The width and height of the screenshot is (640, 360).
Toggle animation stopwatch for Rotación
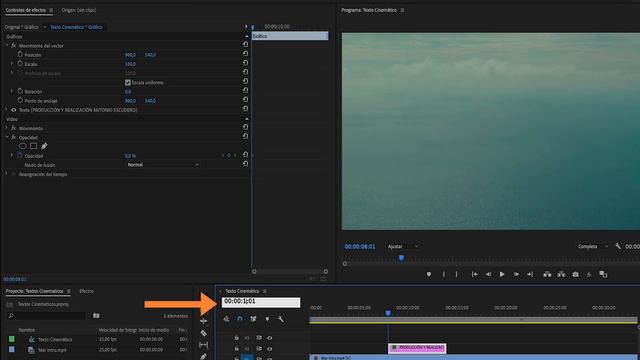tap(20, 91)
